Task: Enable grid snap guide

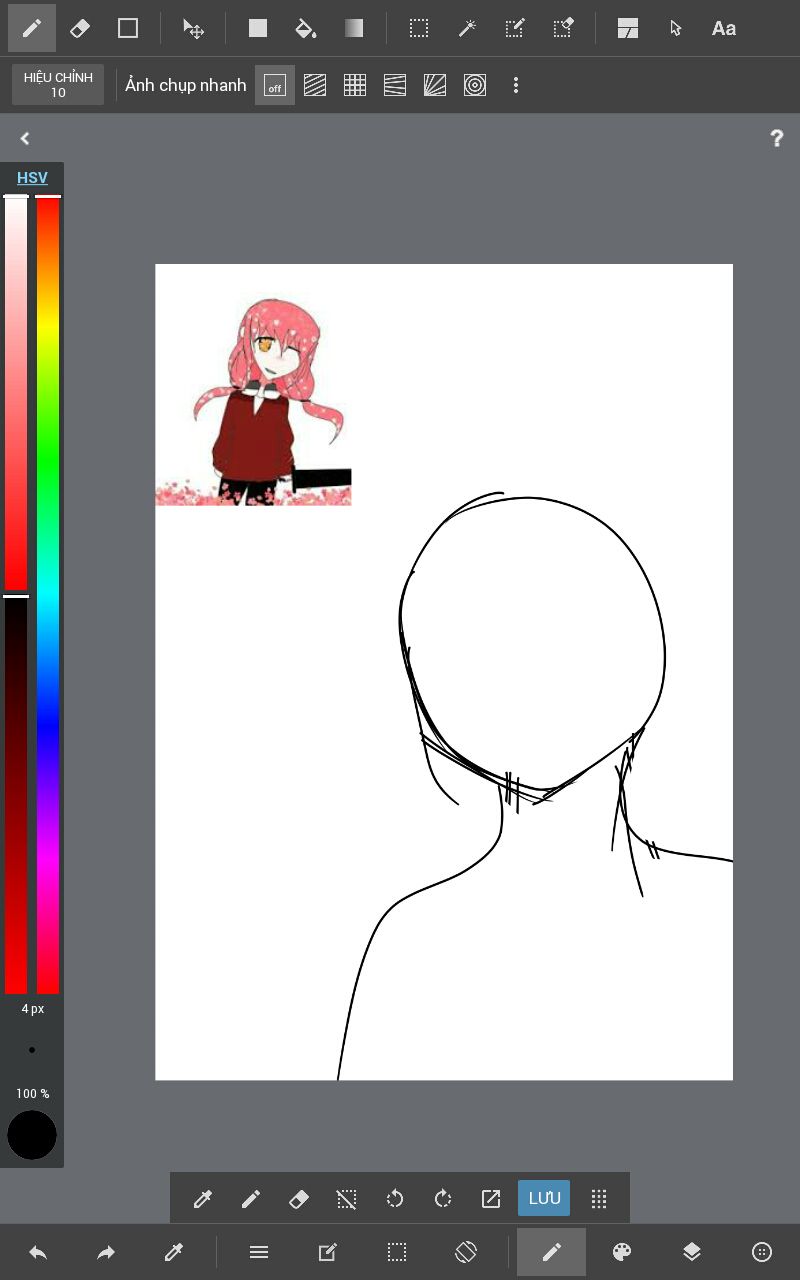Action: [355, 85]
